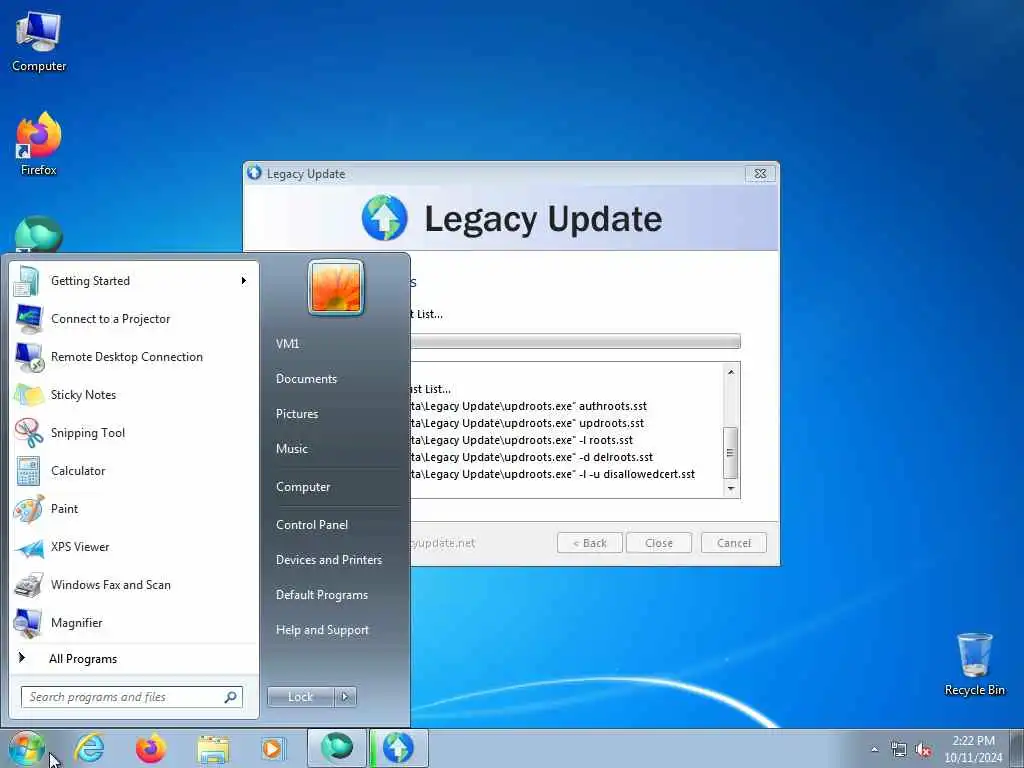Launch Windows Media Player from taskbar
Screen dimensions: 1024x768
coord(272,748)
